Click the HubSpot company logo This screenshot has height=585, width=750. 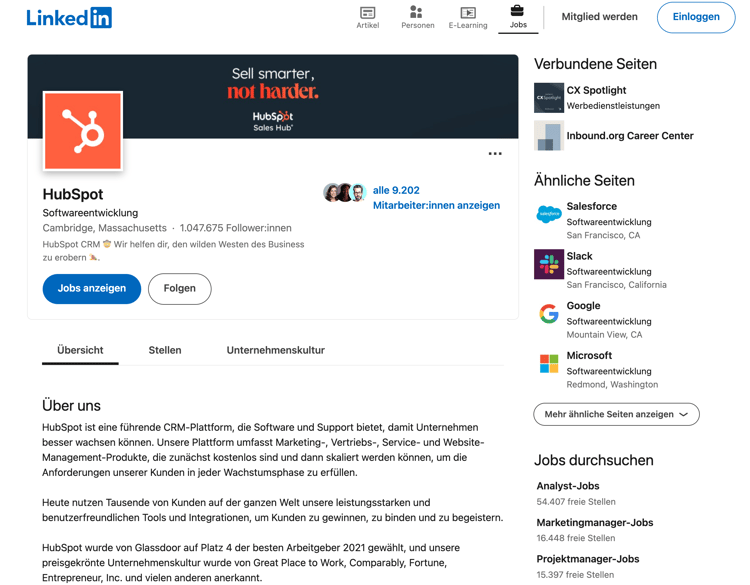pyautogui.click(x=83, y=131)
